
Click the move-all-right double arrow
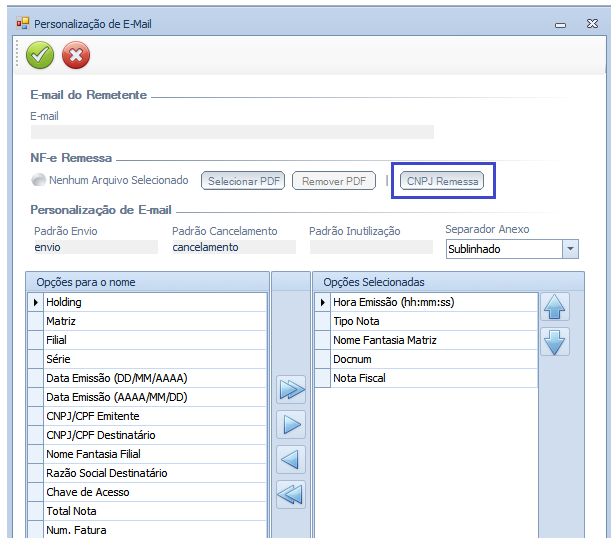(x=291, y=390)
